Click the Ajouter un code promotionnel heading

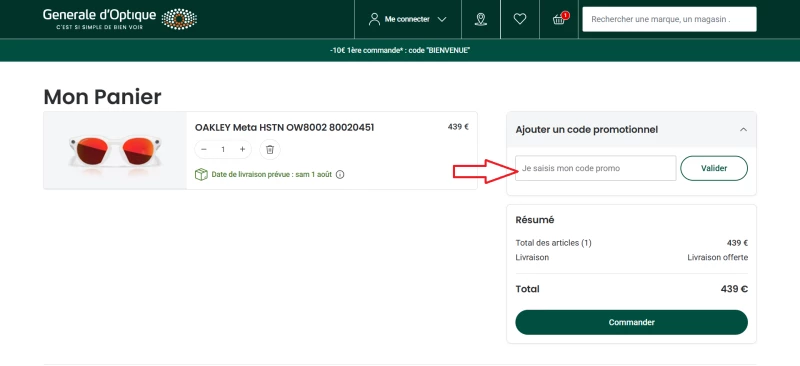tap(587, 130)
